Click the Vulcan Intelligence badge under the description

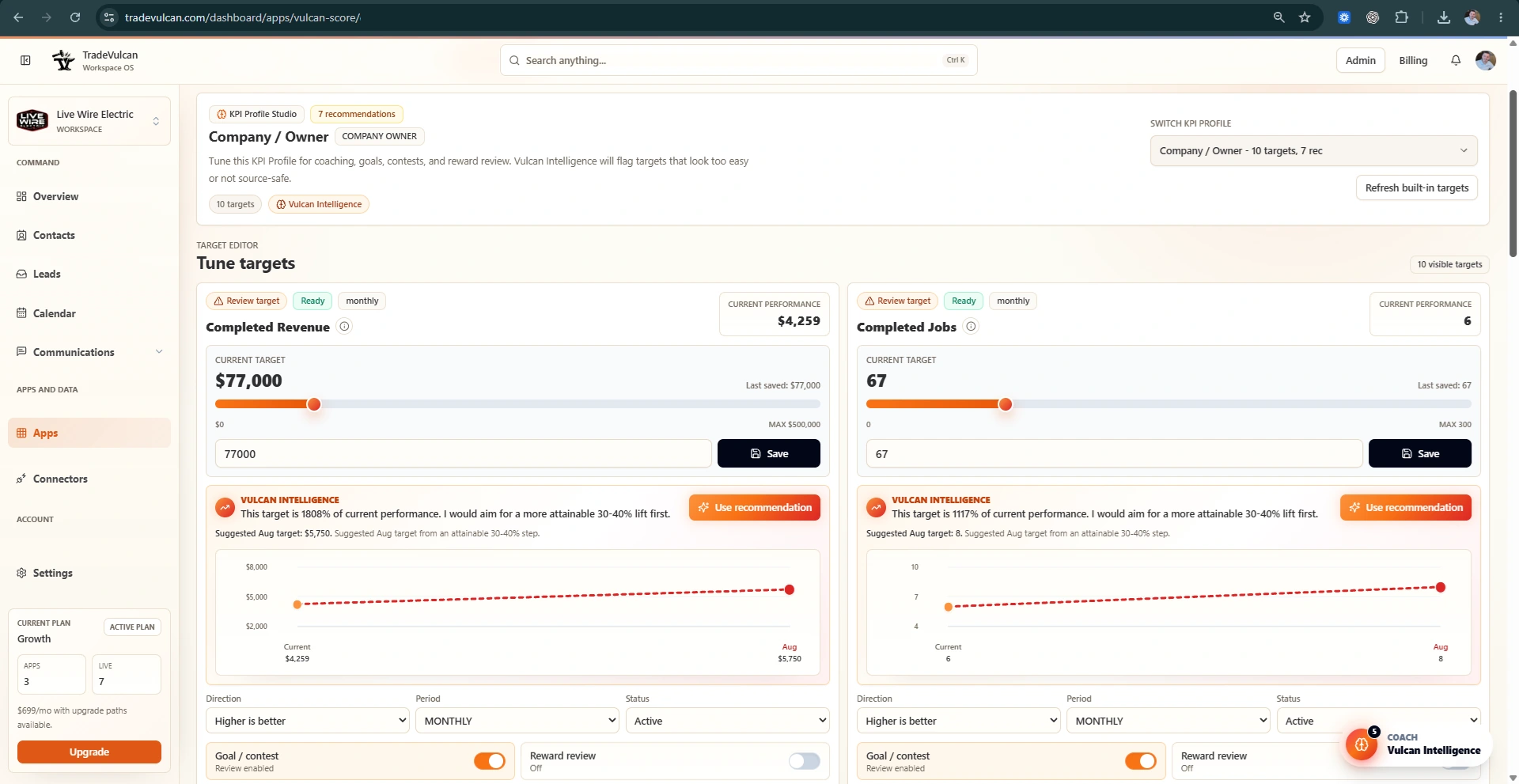coord(319,204)
